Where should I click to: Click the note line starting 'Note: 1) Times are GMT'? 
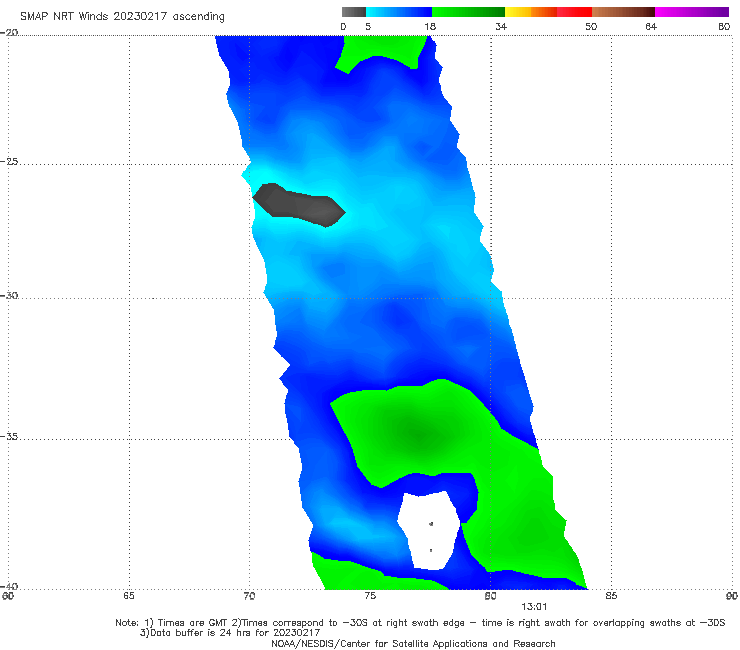click(420, 623)
